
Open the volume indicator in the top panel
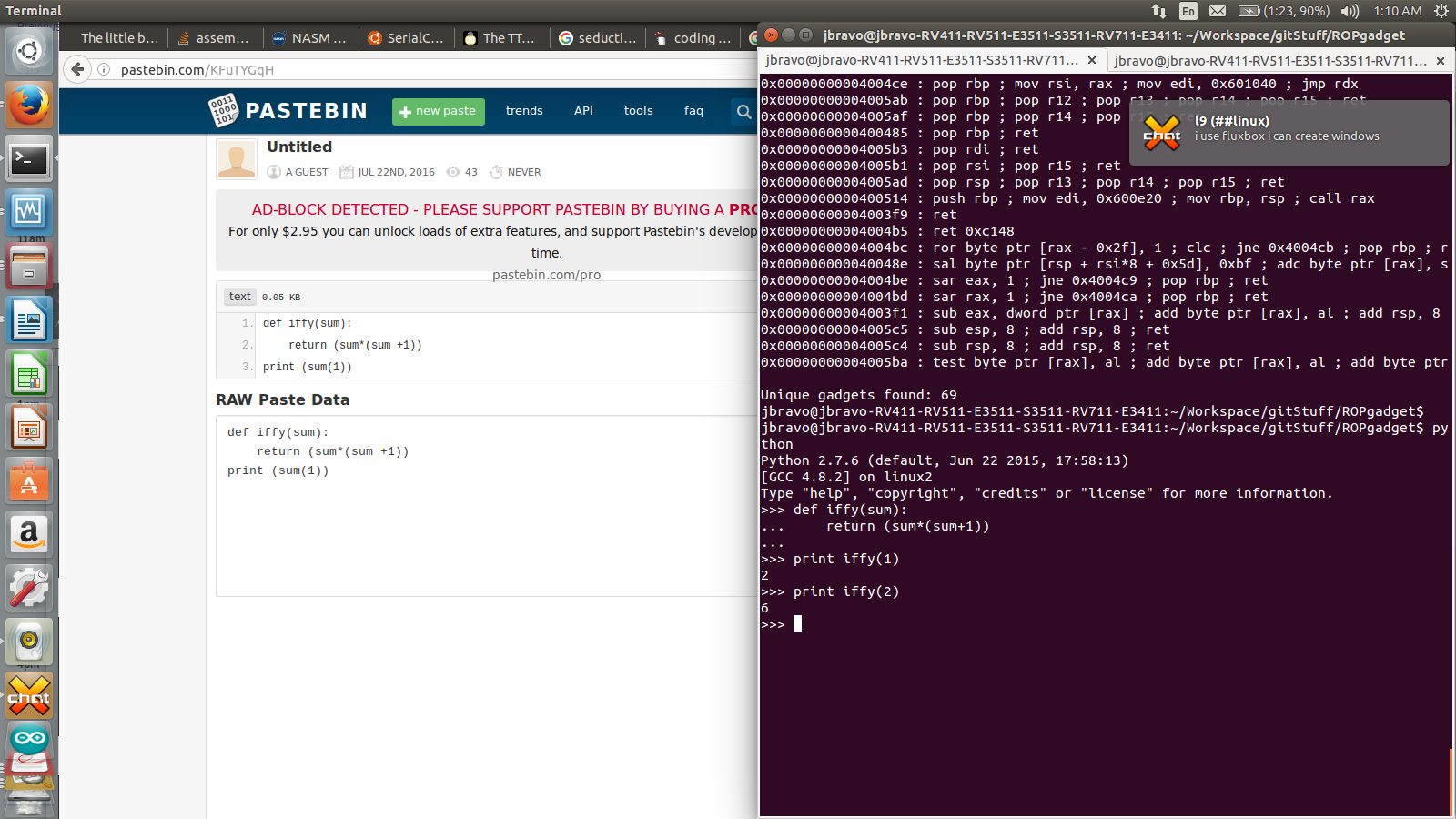point(1350,11)
